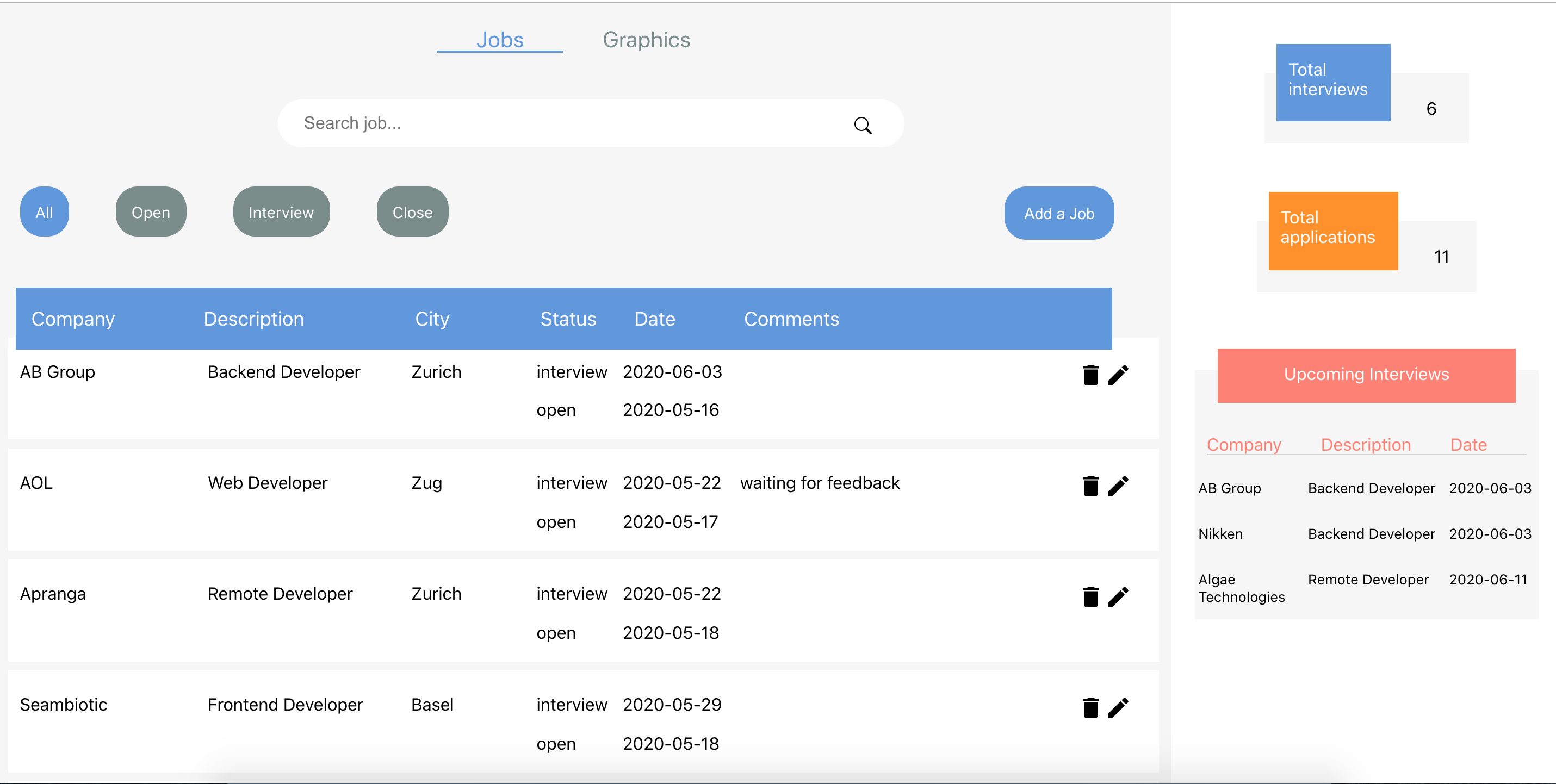Screen dimensions: 1556x784
Task: Click the Date column header
Action: (654, 319)
